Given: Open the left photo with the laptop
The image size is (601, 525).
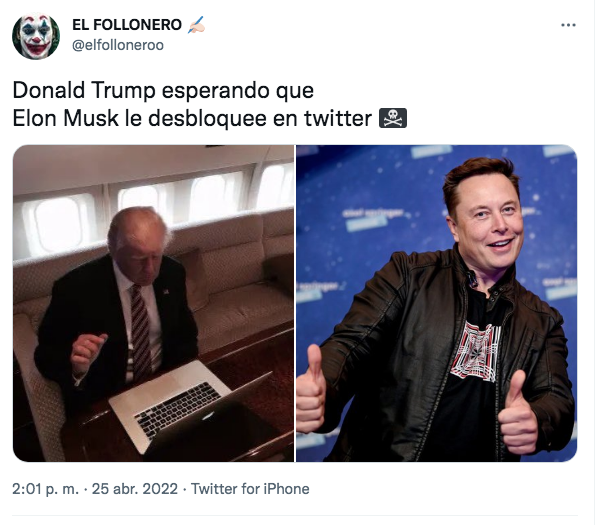Looking at the screenshot, I should [153, 303].
